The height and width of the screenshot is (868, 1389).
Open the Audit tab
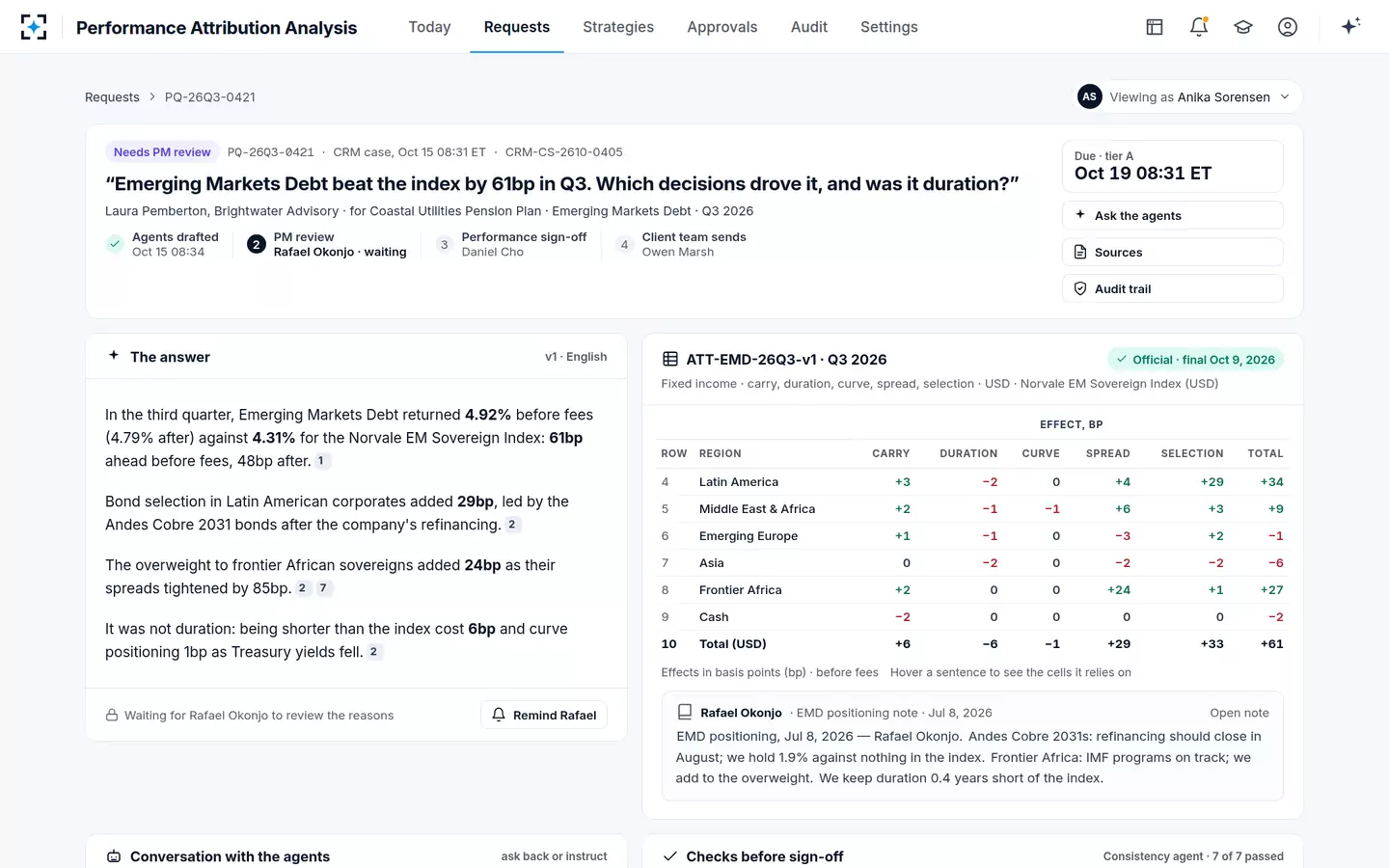pyautogui.click(x=809, y=27)
